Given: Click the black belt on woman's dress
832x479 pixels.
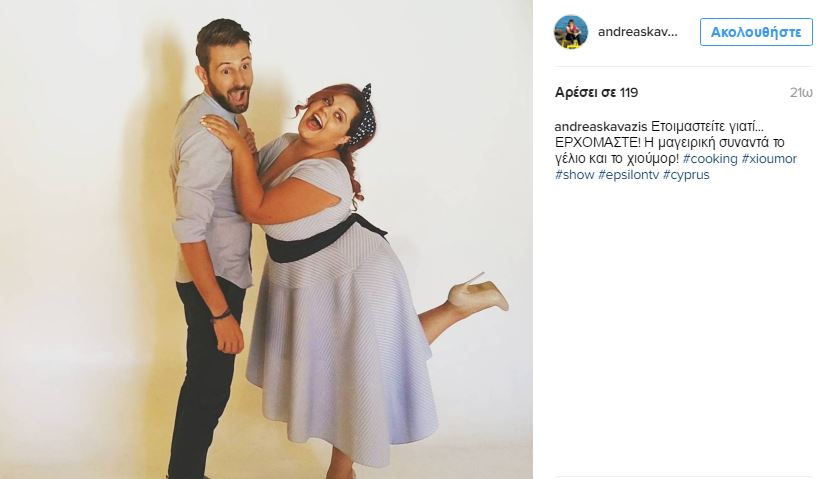Looking at the screenshot, I should pos(323,240).
